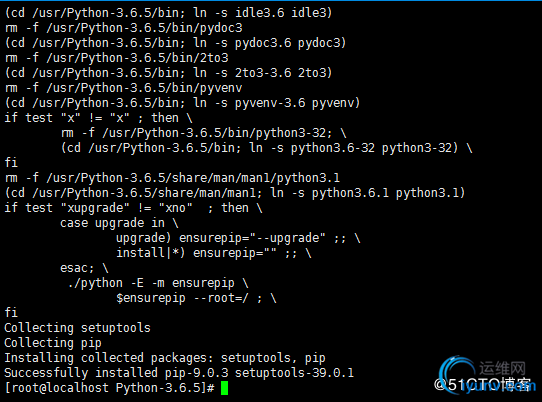Viewport: 542px width, 402px height.
Task: Click 'rm -f /usr/Python-3.6.5/bin/pyvenv' line
Action: (123, 88)
